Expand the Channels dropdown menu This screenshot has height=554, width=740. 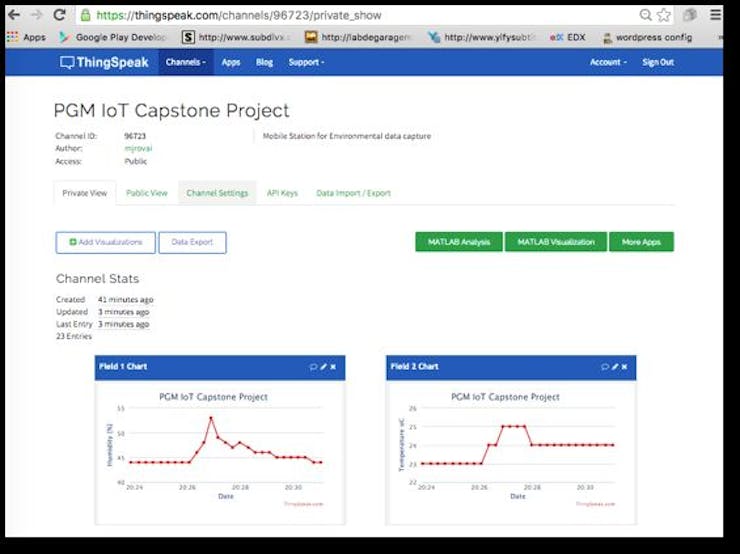point(185,62)
